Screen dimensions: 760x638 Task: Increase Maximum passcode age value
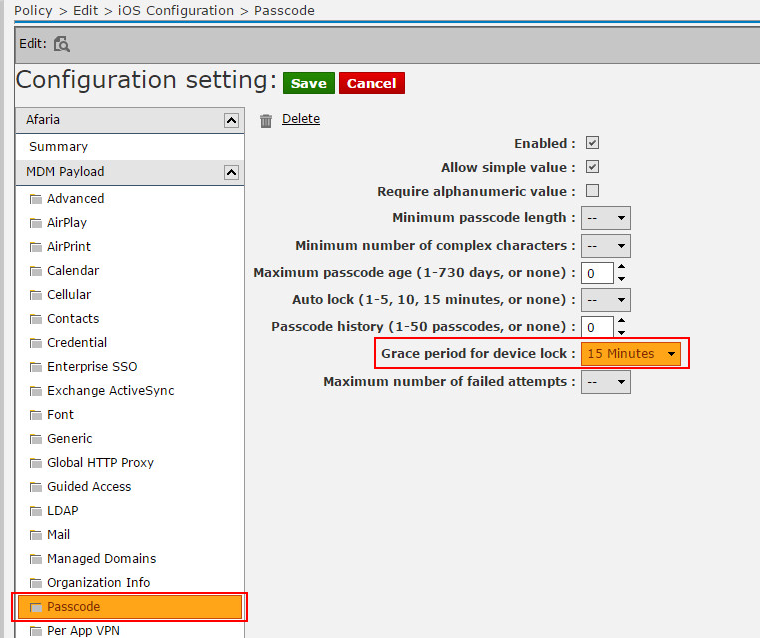click(x=621, y=267)
